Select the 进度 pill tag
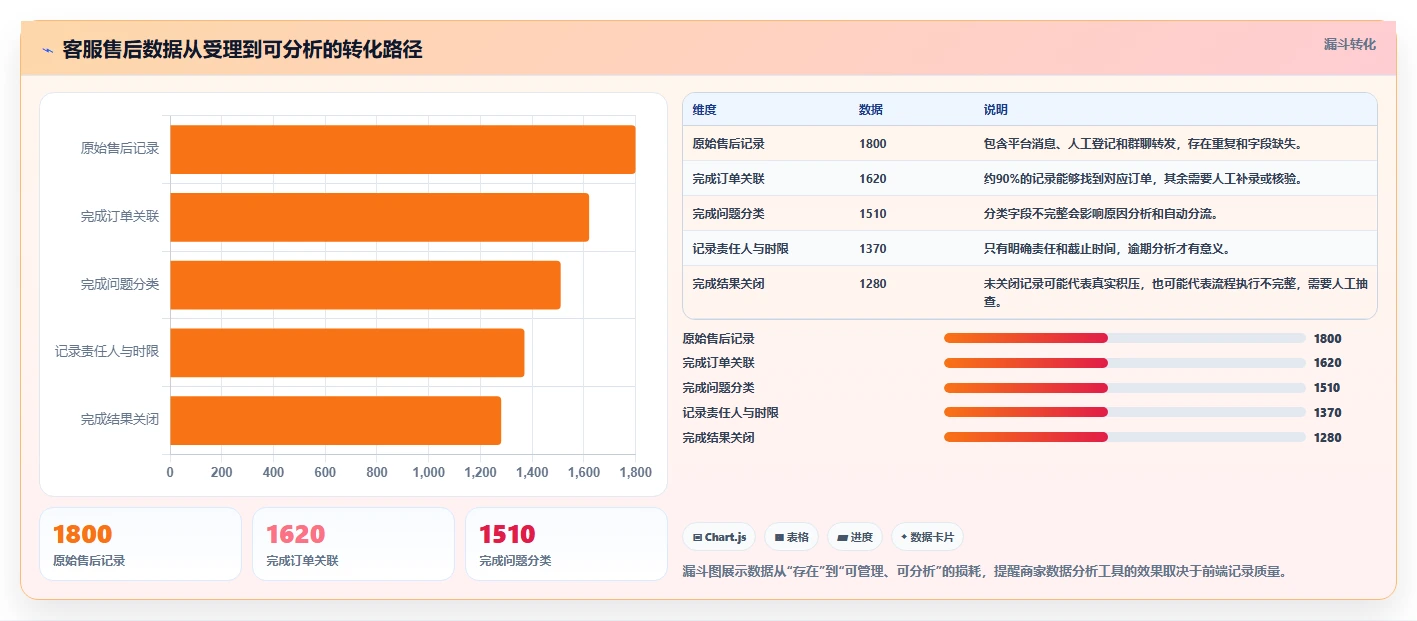The height and width of the screenshot is (621, 1417). [855, 537]
